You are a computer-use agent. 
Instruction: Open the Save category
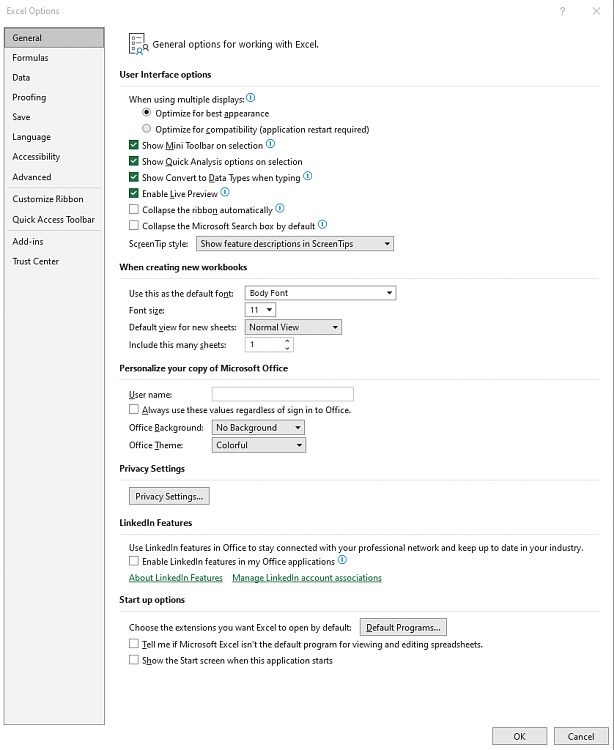[x=54, y=117]
